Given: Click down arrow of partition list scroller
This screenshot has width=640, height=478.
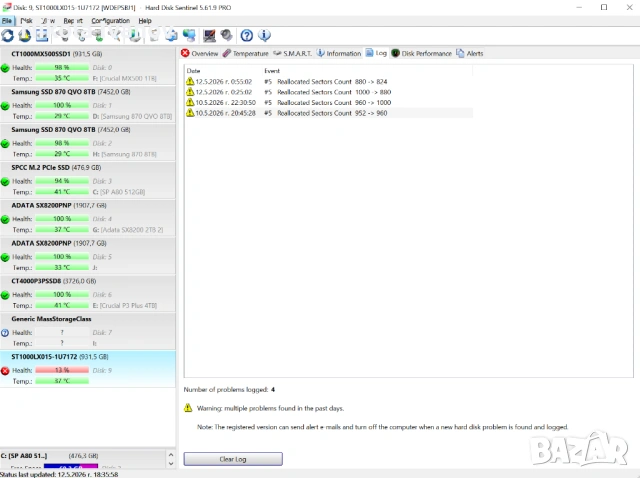Looking at the screenshot, I should click(171, 464).
